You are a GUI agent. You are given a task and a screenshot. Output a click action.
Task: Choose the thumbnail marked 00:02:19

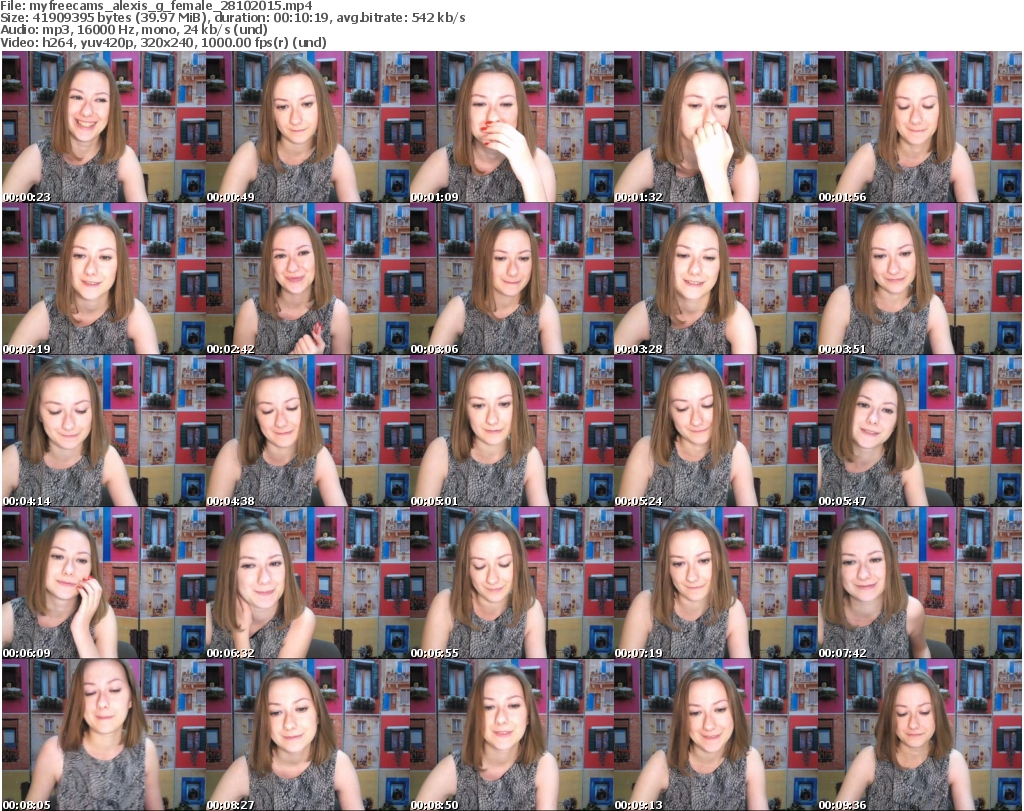tap(104, 279)
